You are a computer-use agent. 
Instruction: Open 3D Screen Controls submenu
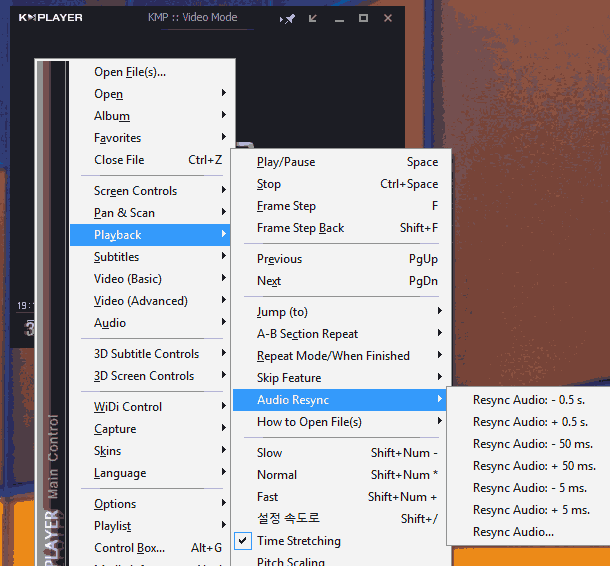pyautogui.click(x=152, y=376)
